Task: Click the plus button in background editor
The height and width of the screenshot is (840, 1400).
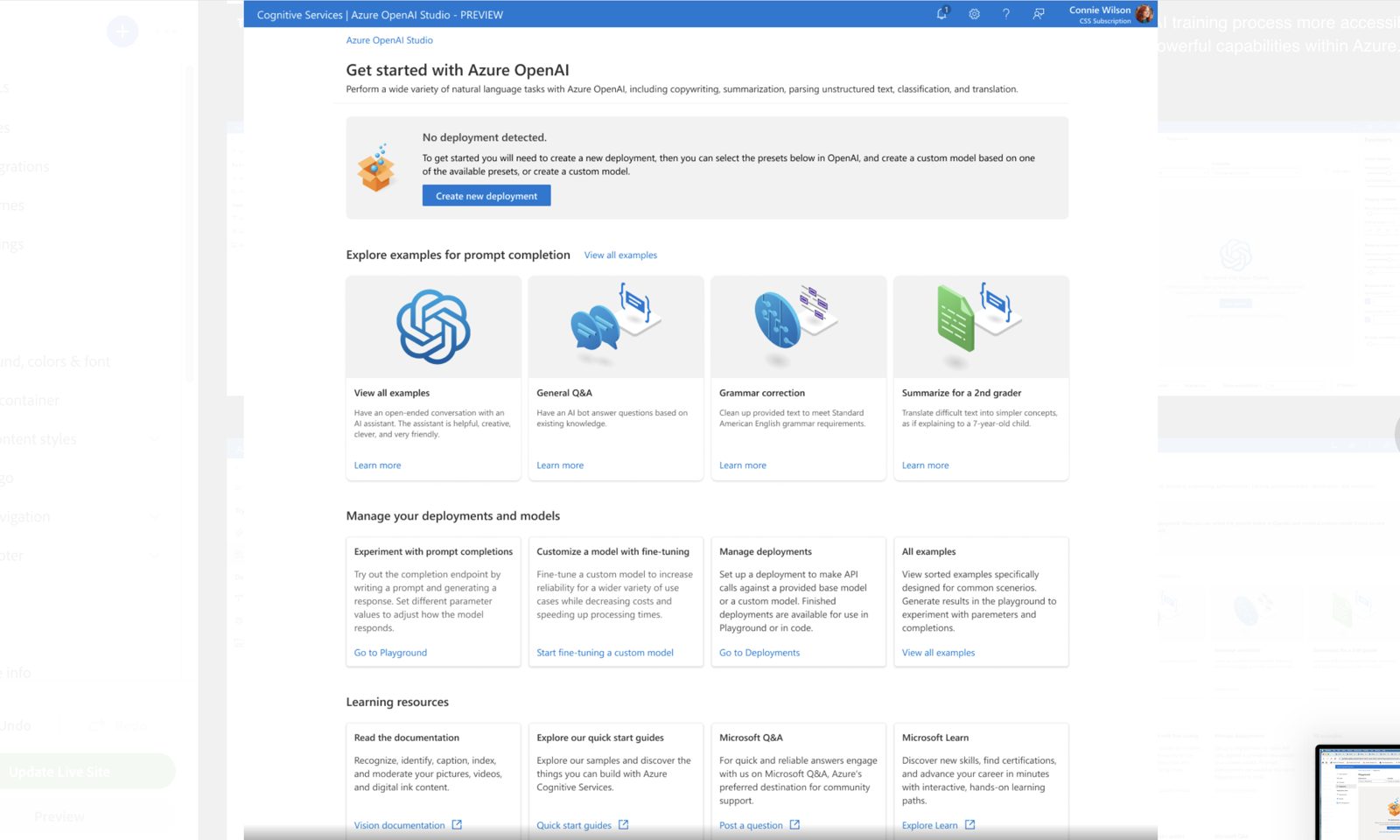Action: click(122, 31)
